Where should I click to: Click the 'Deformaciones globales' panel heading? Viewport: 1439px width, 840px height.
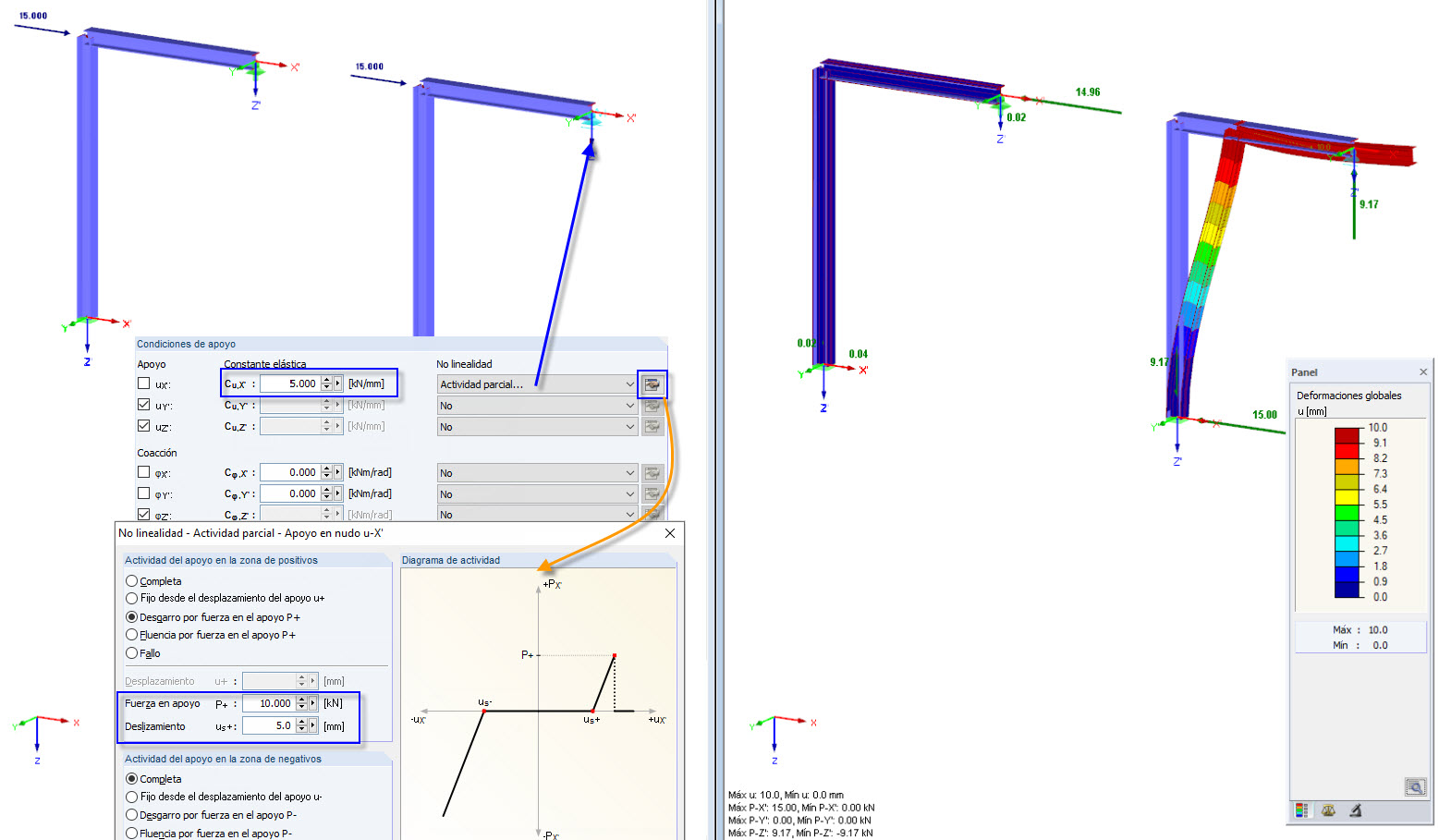click(1349, 396)
